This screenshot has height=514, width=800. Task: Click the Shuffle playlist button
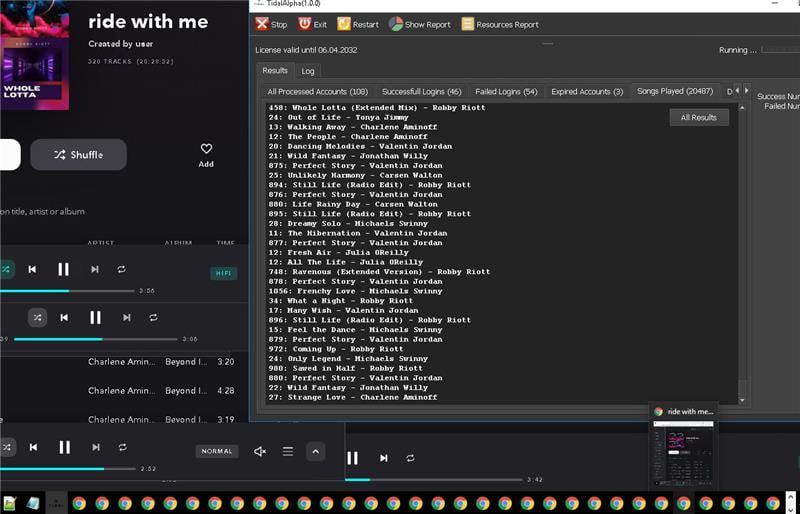click(79, 155)
